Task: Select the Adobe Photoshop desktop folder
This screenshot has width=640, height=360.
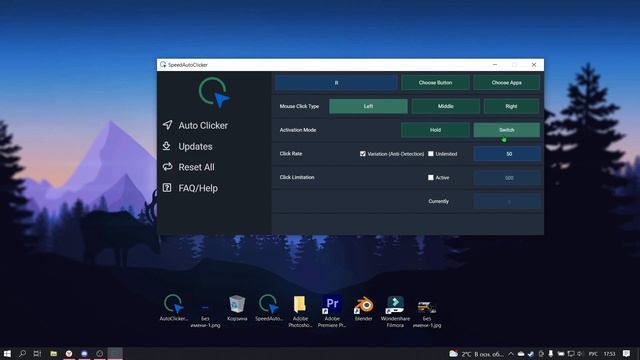Action: [300, 311]
